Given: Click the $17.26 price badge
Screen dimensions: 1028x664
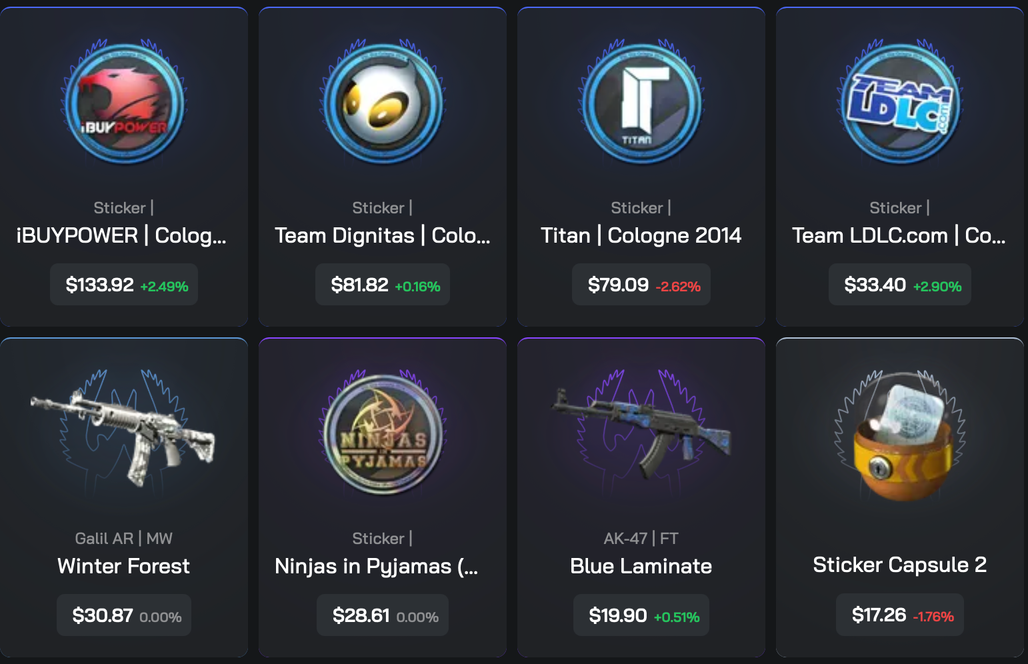Looking at the screenshot, I should (900, 614).
